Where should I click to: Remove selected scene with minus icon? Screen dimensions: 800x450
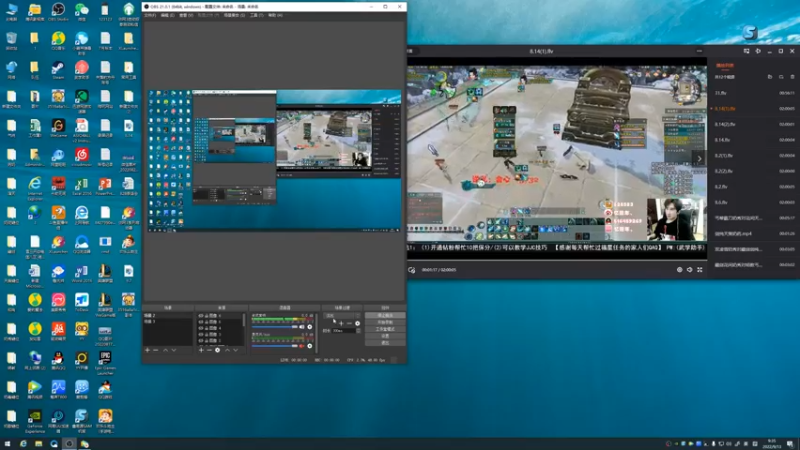[x=156, y=350]
